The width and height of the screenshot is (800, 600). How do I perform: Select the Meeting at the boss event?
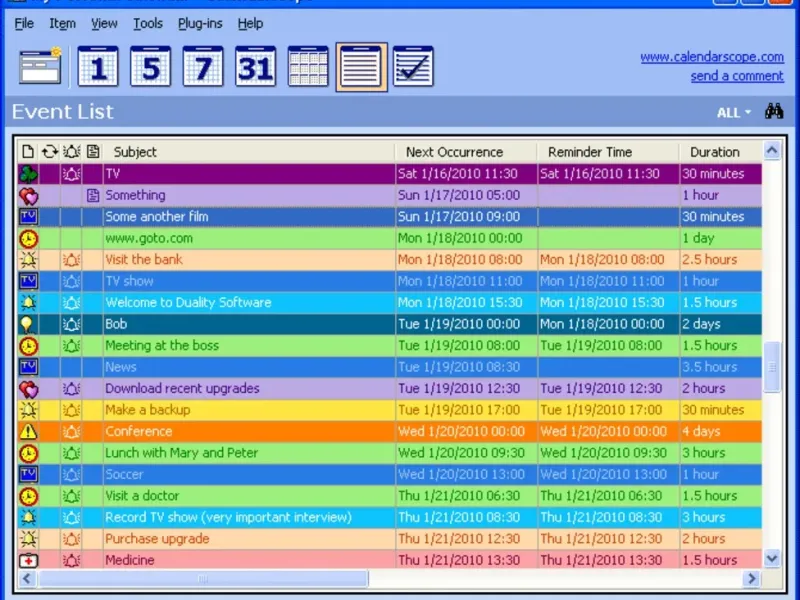(390, 345)
